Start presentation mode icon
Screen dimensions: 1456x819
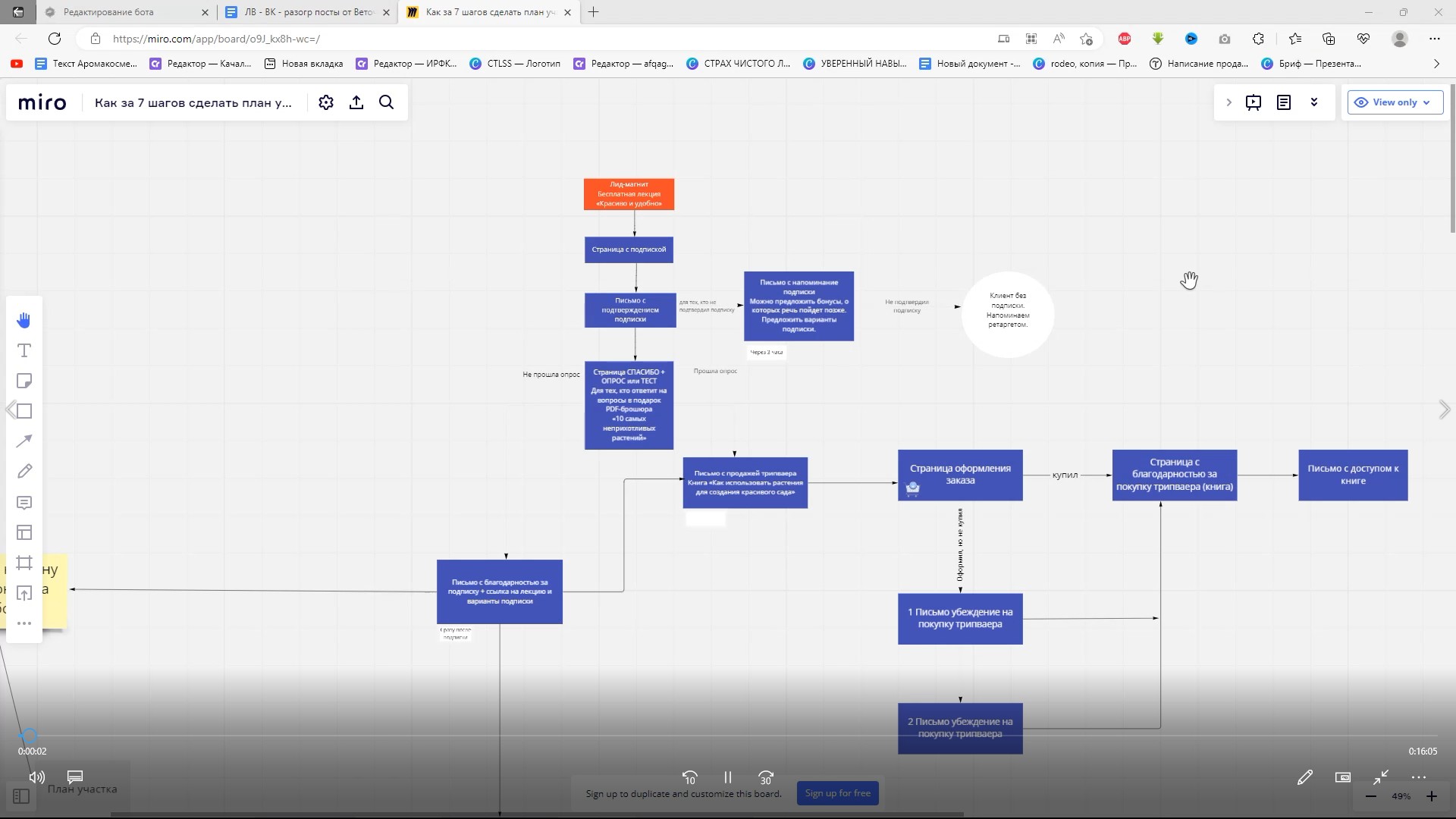1254,102
